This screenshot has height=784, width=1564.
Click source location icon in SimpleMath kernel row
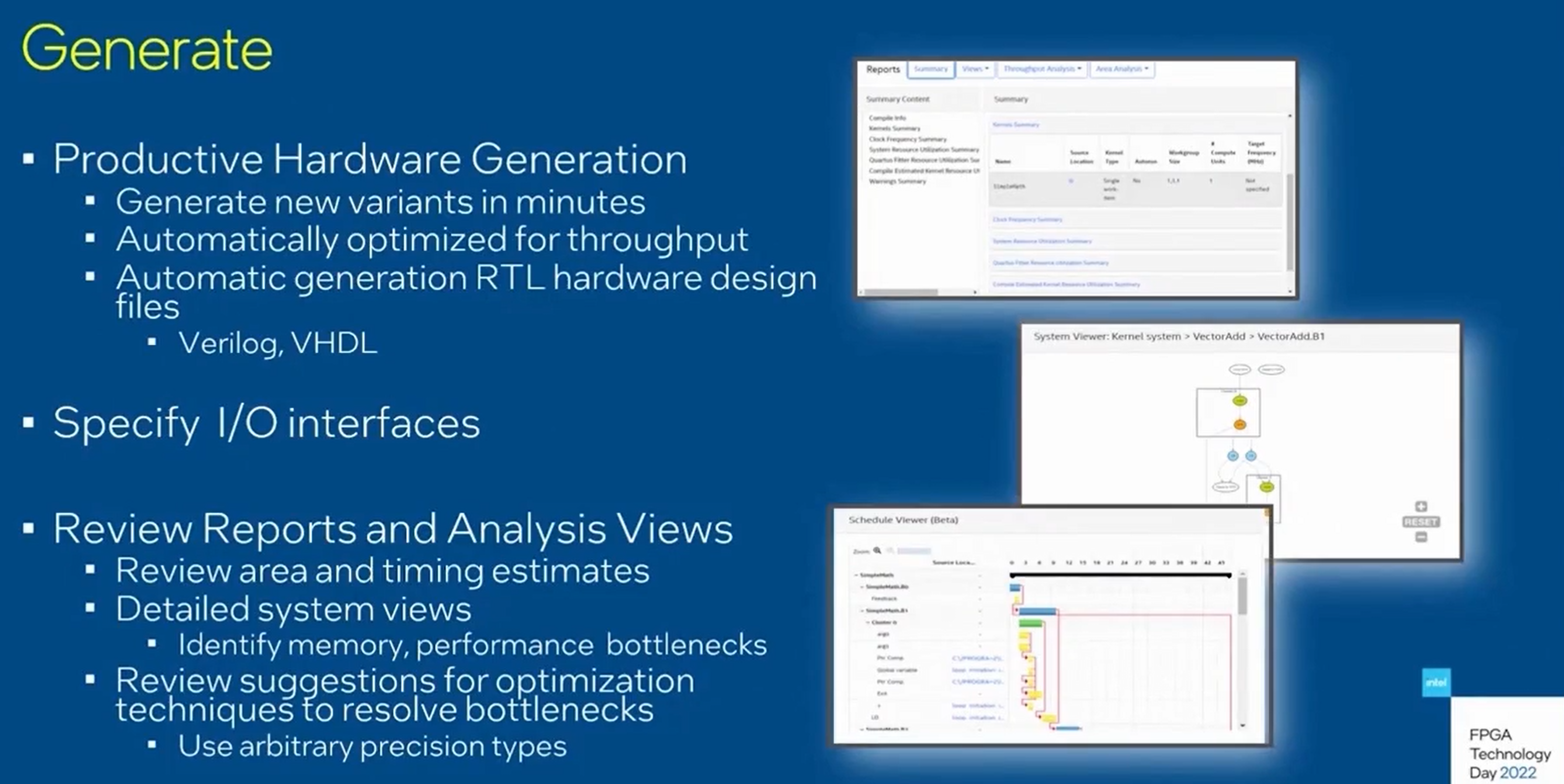[x=1071, y=181]
